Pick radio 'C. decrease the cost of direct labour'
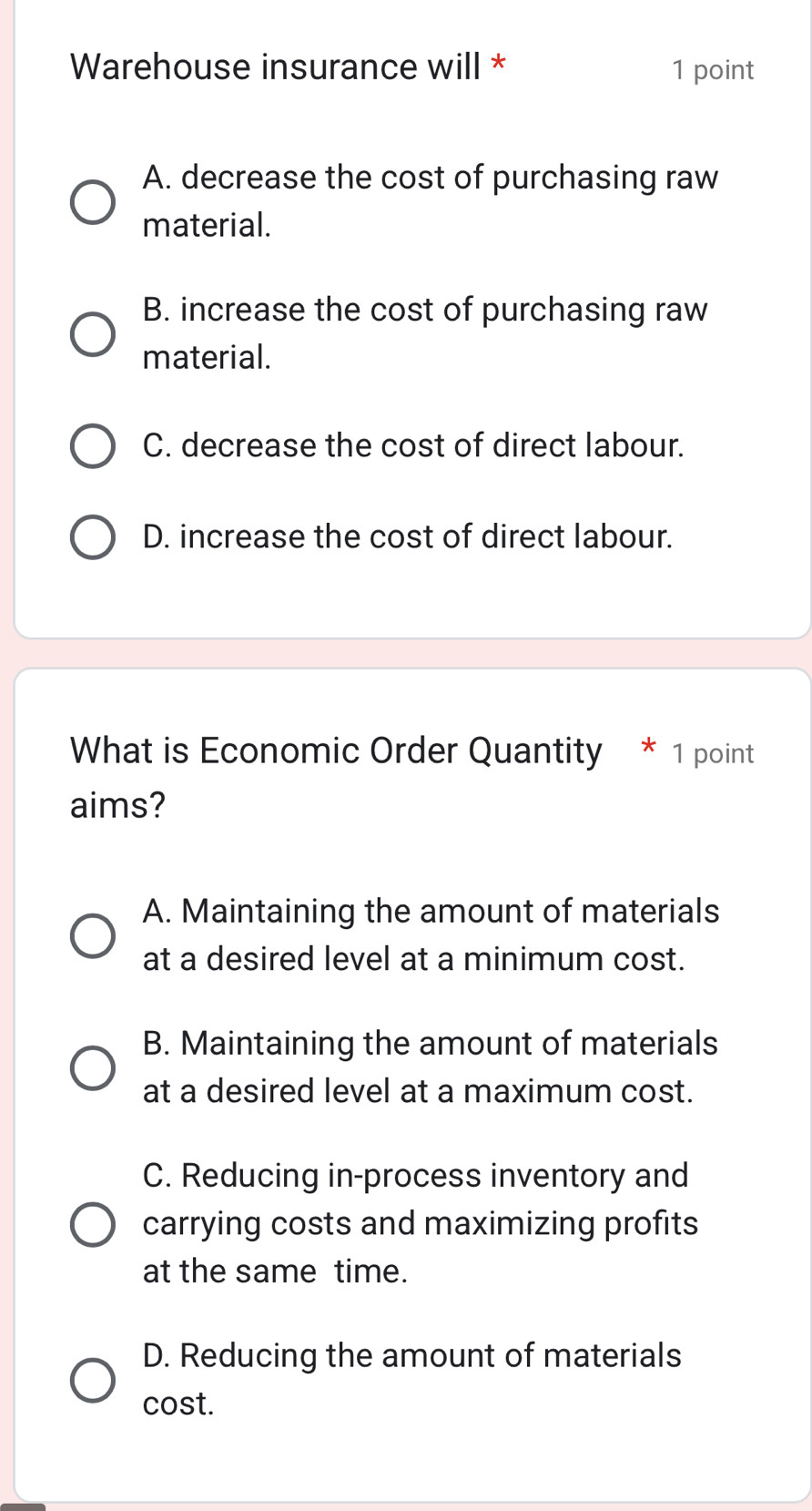 tap(93, 446)
